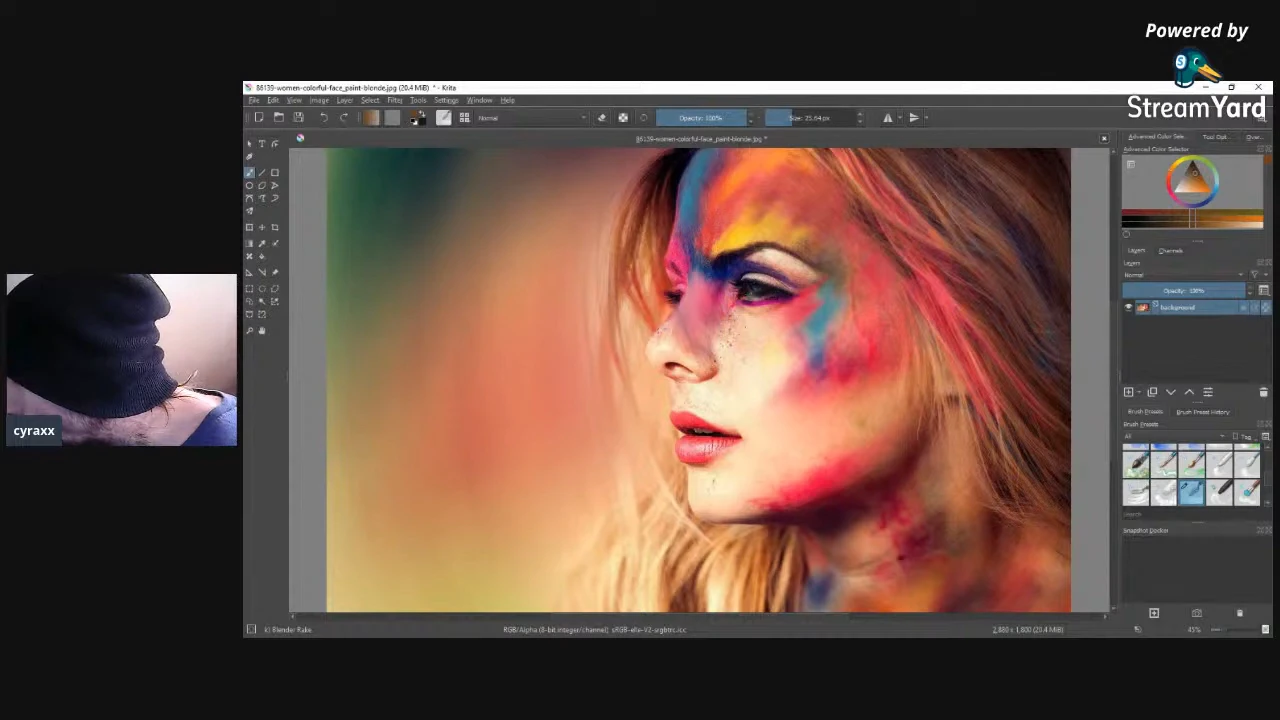The image size is (1280, 720).
Task: Select the Line tool
Action: [x=262, y=173]
